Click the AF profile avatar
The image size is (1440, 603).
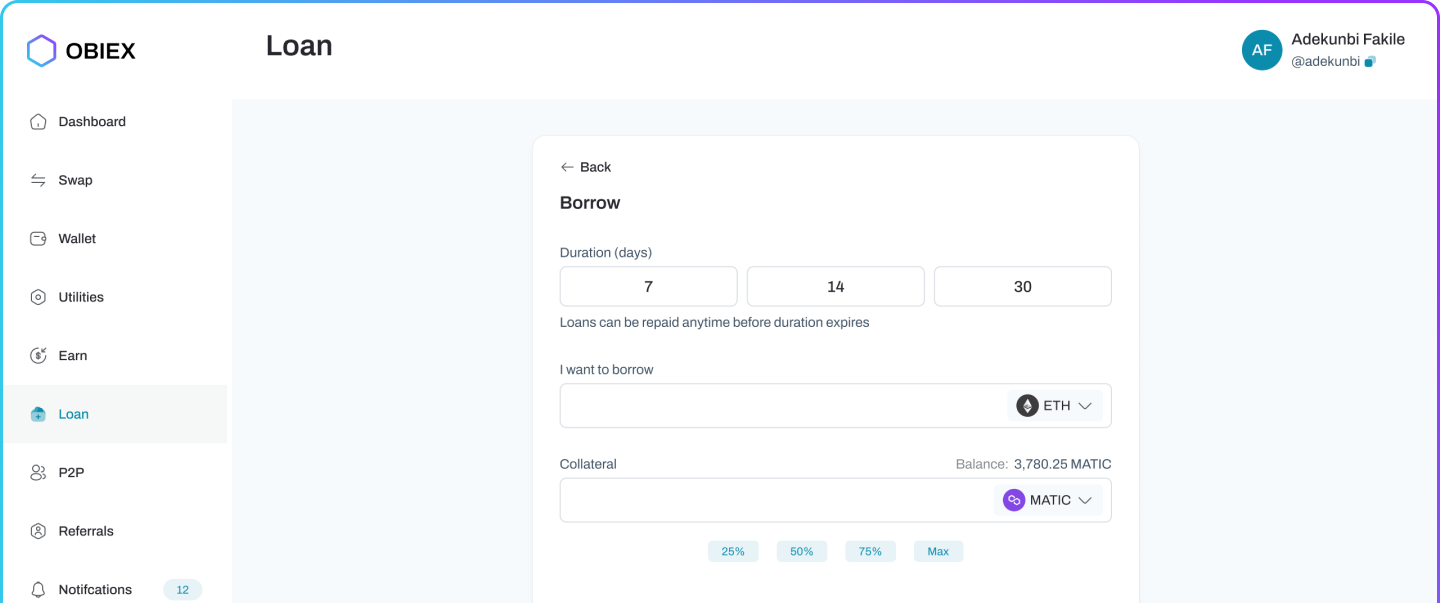point(1261,50)
